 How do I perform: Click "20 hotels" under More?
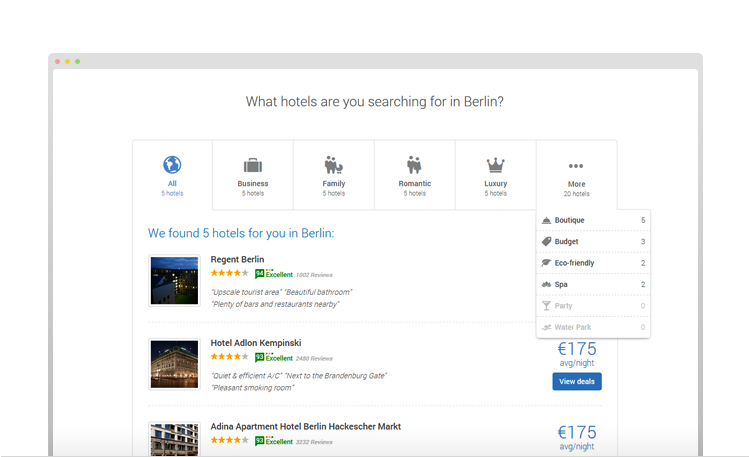(x=576, y=194)
